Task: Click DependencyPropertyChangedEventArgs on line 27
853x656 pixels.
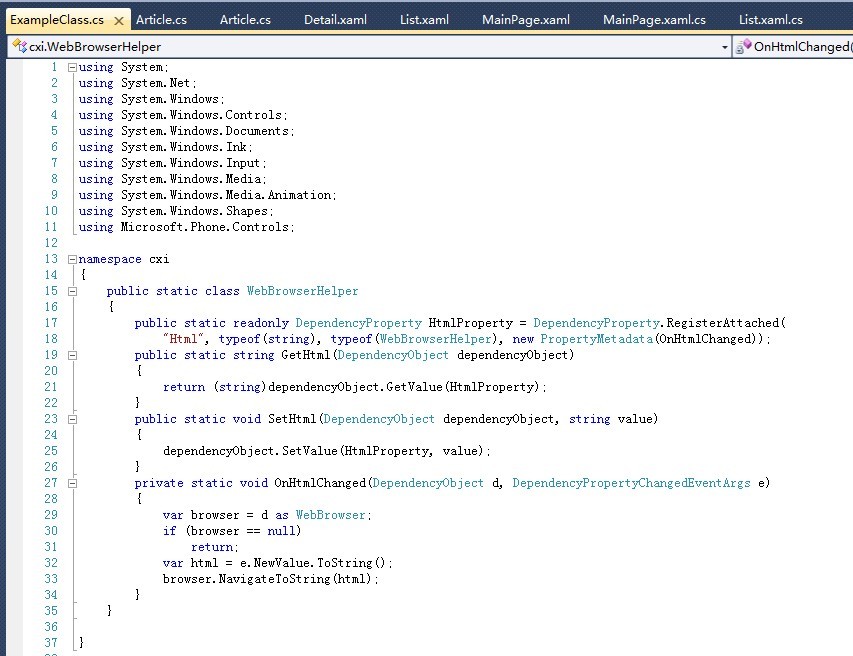Action: (631, 483)
